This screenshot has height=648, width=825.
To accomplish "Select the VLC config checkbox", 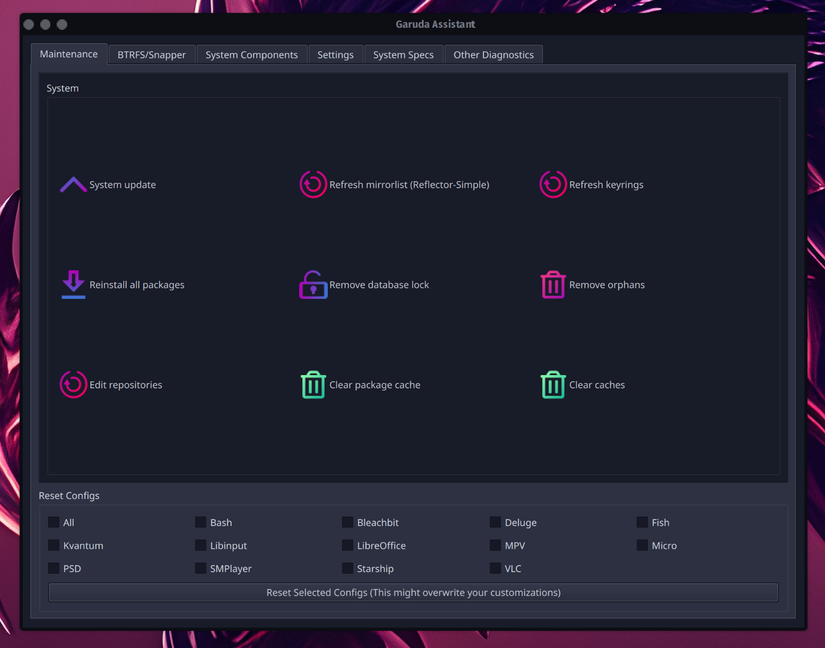I will (x=495, y=568).
